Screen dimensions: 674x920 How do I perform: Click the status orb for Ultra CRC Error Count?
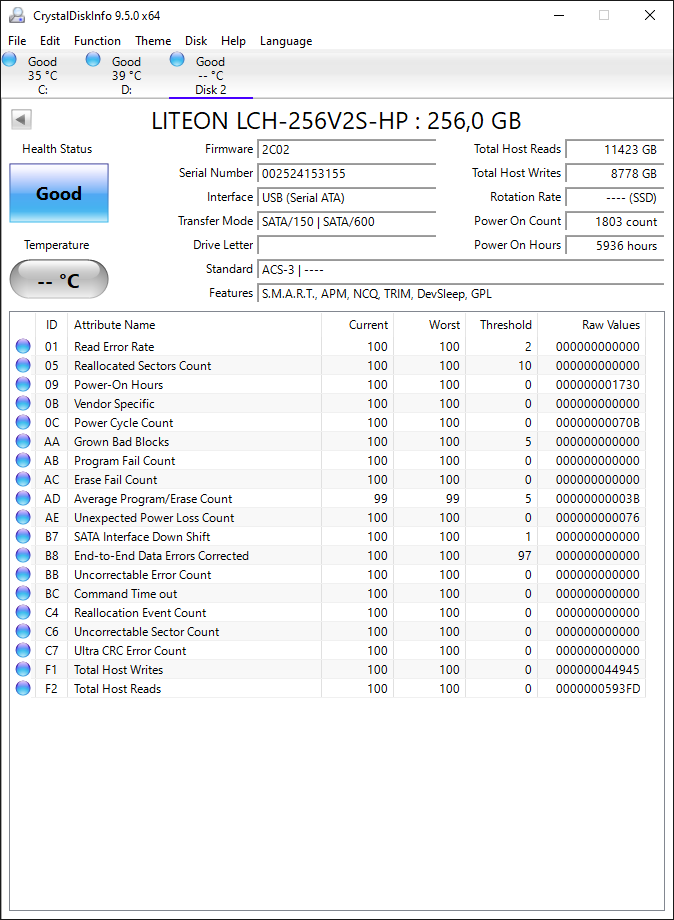point(23,650)
